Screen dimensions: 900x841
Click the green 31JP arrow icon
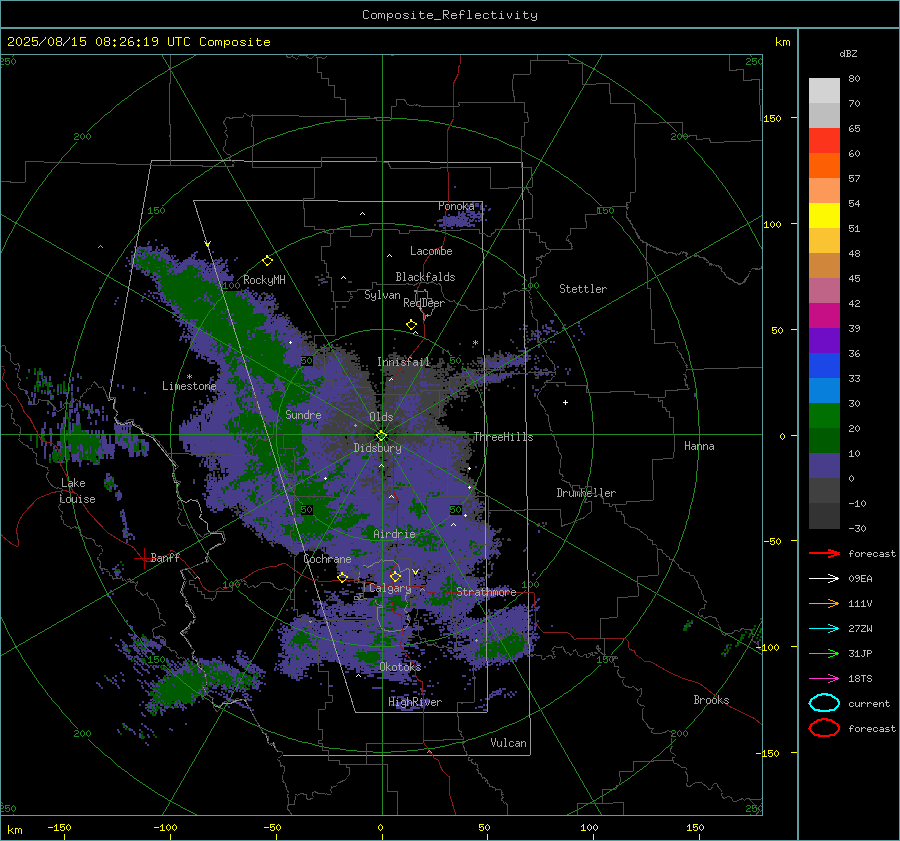click(824, 653)
